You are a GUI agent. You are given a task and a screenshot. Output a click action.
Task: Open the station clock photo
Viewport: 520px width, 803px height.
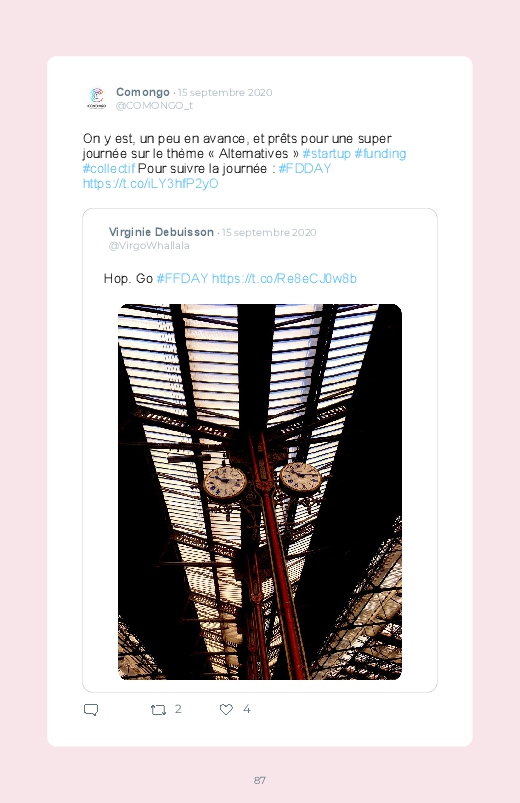point(260,492)
